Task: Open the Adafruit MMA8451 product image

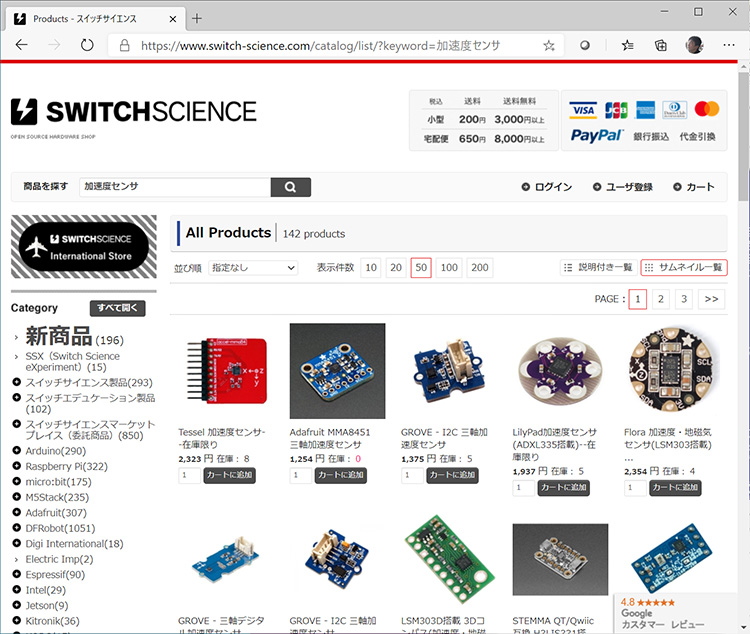Action: (x=337, y=371)
